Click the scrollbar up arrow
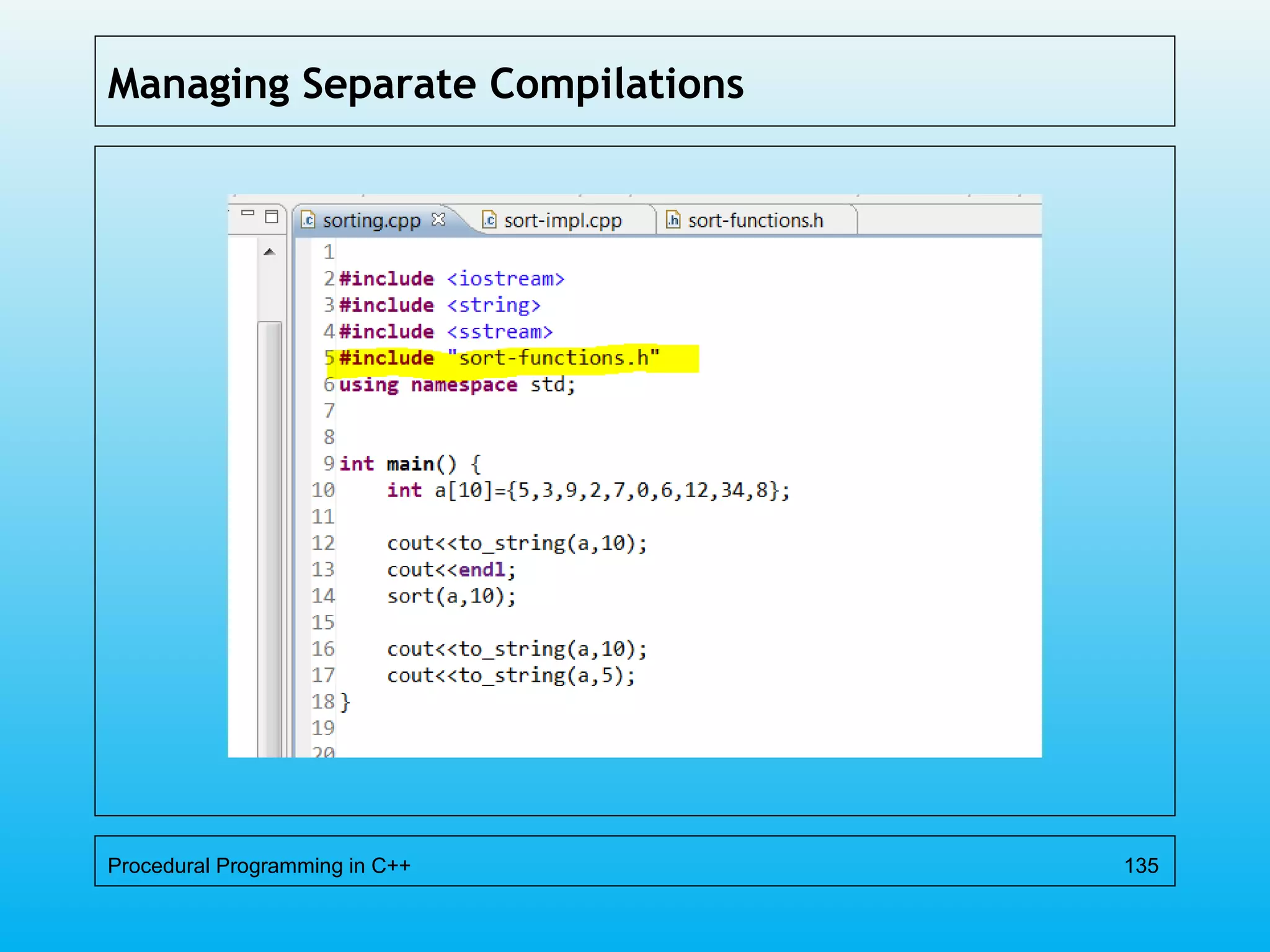The image size is (1270, 952). pos(269,252)
